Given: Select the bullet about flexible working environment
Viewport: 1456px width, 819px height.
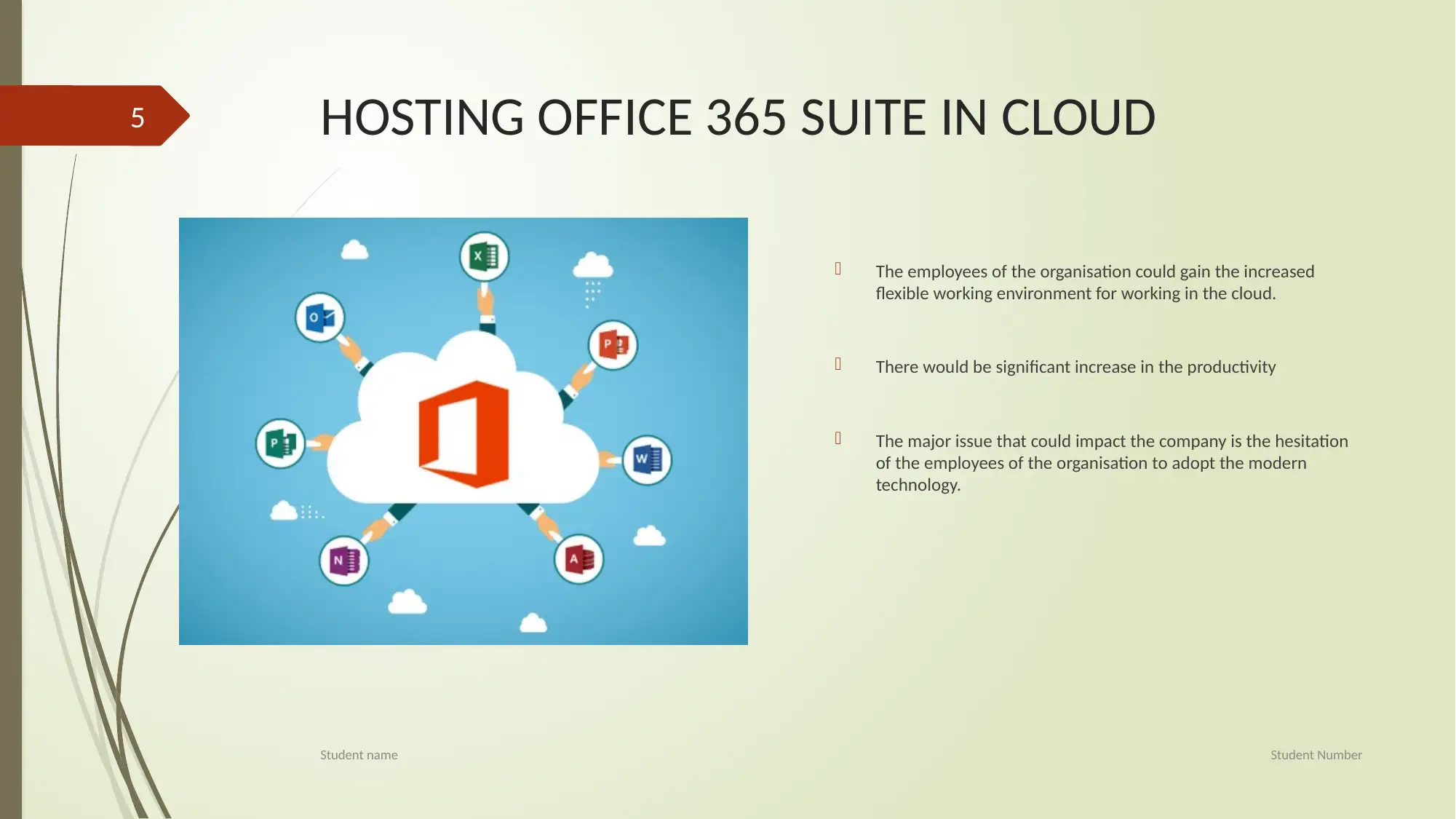Looking at the screenshot, I should [x=1094, y=282].
